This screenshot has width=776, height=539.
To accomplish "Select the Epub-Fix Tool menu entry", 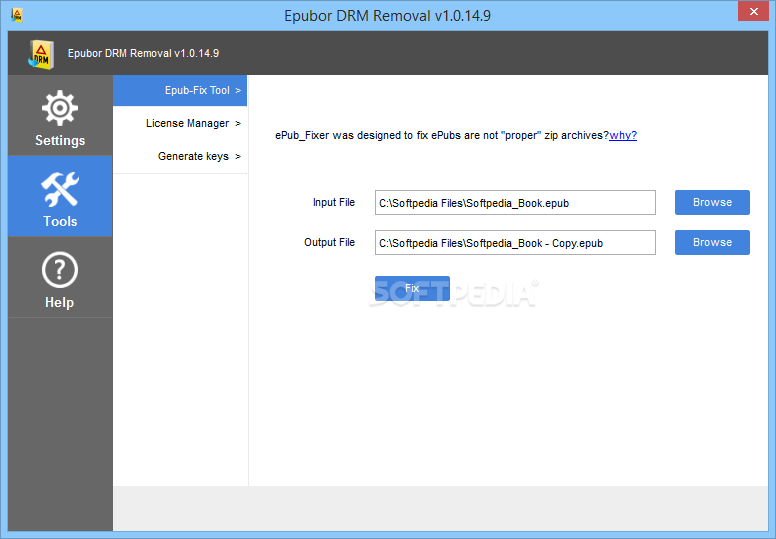I will [180, 91].
